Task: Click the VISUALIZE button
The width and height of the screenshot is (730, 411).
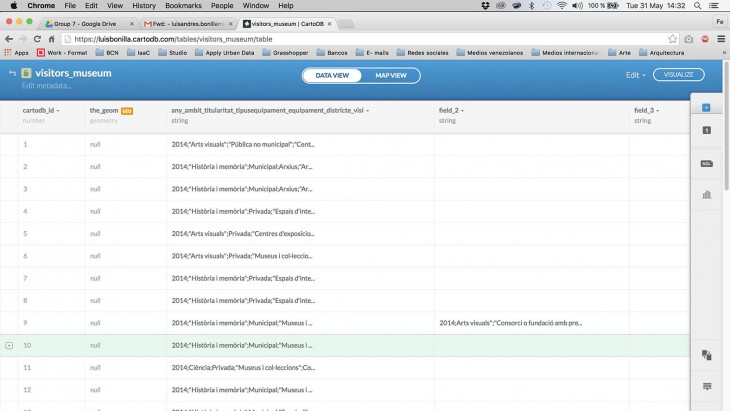Action: [x=678, y=75]
